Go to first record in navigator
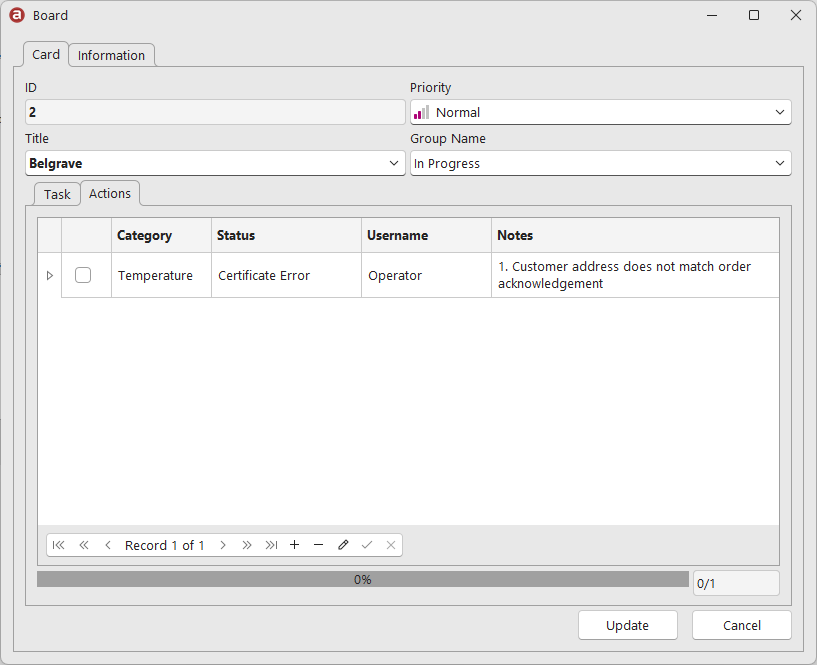The height and width of the screenshot is (665, 817). [x=59, y=545]
